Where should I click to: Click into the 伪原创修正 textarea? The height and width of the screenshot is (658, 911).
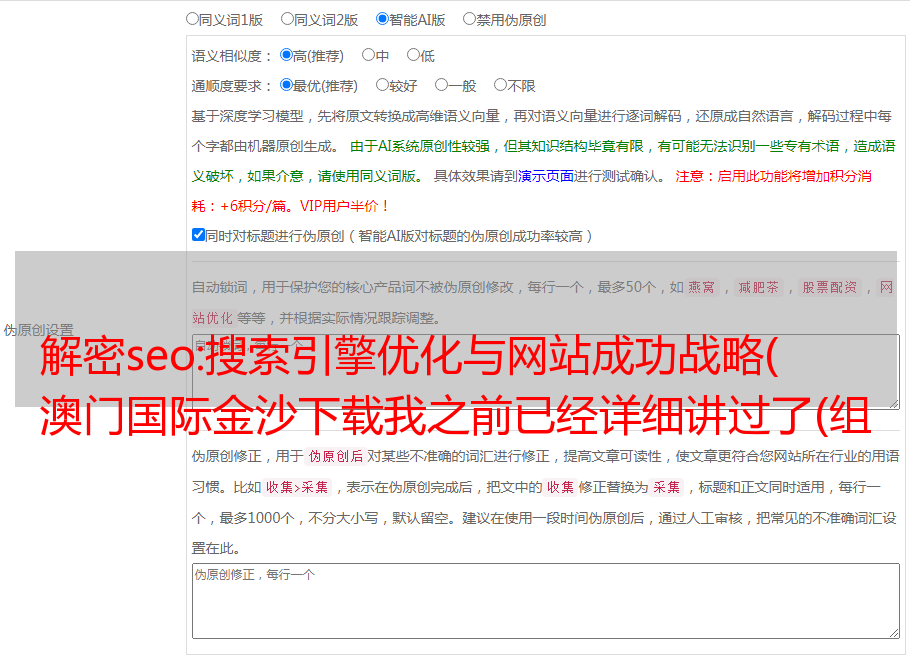coord(546,601)
